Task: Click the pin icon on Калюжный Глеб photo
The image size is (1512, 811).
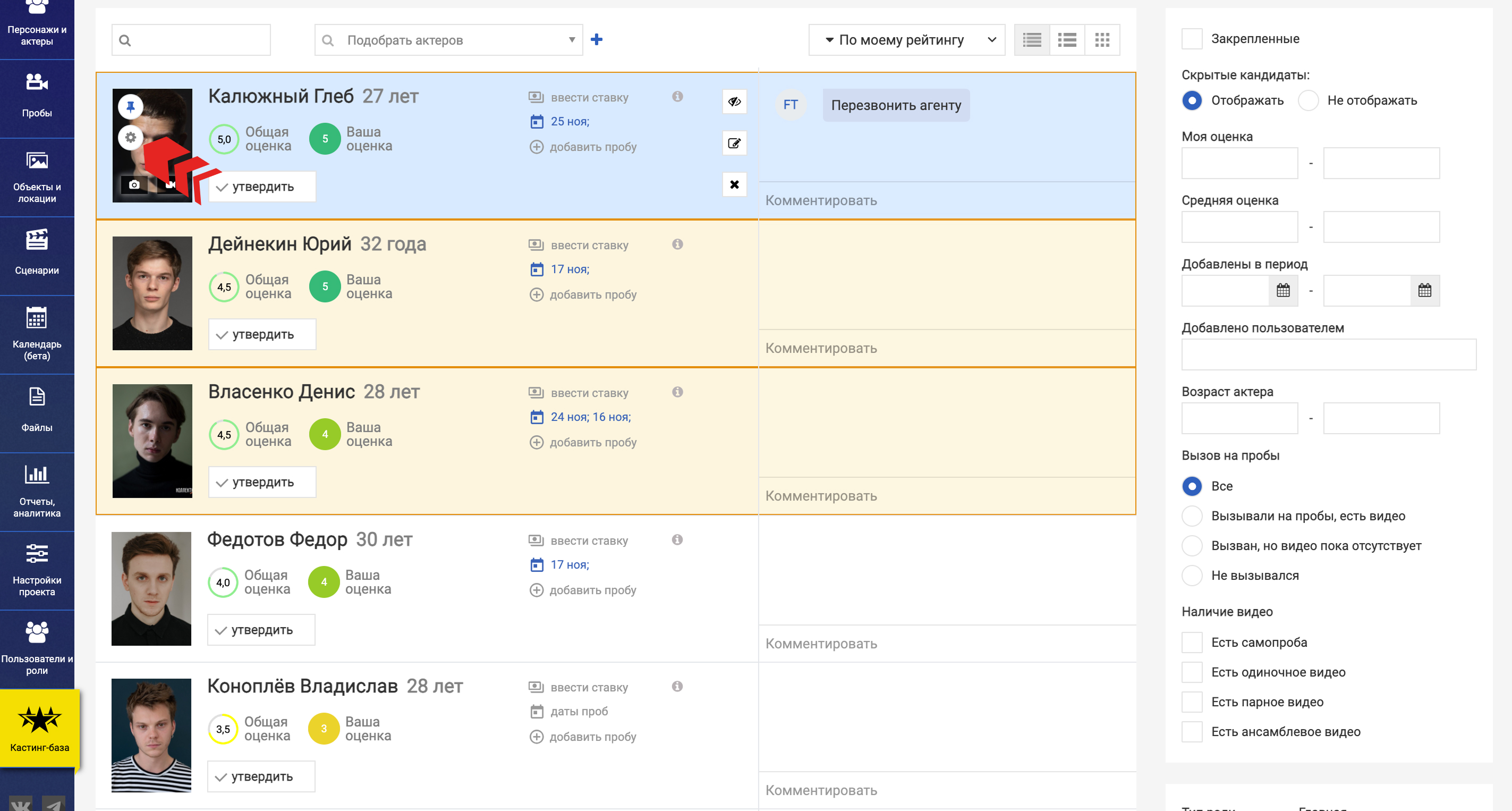Action: coord(130,107)
